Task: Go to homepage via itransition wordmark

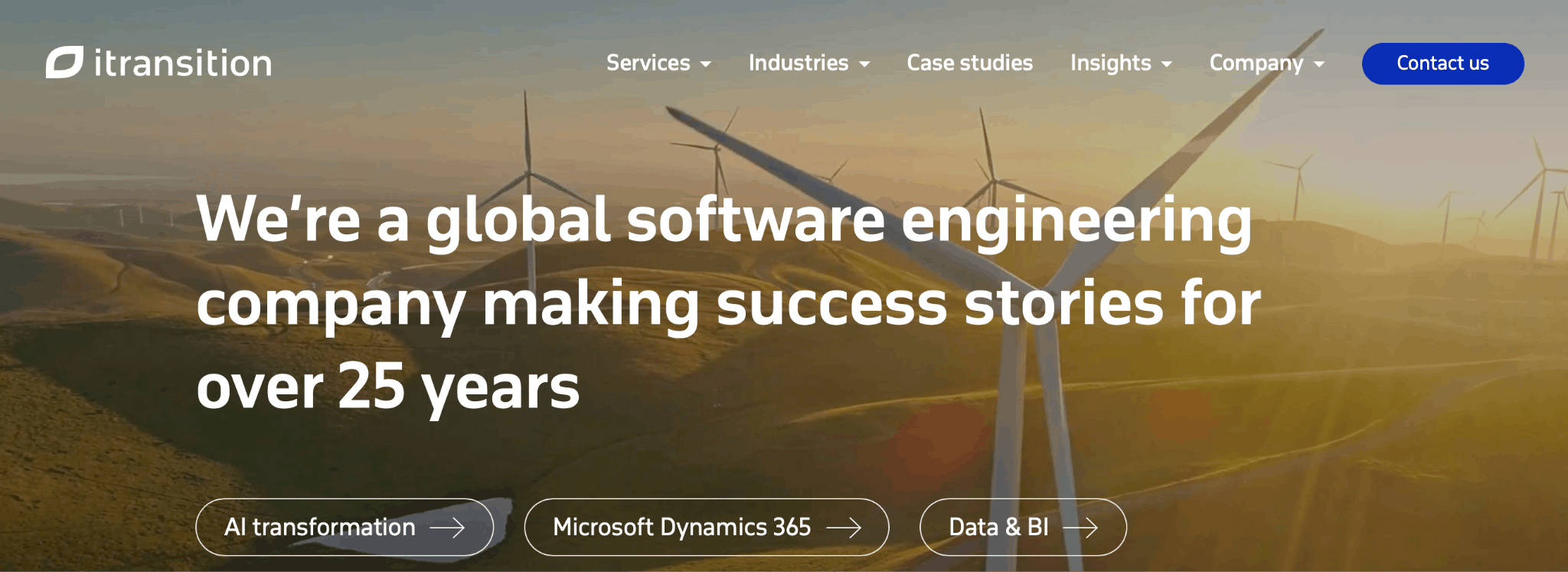Action: click(x=183, y=63)
